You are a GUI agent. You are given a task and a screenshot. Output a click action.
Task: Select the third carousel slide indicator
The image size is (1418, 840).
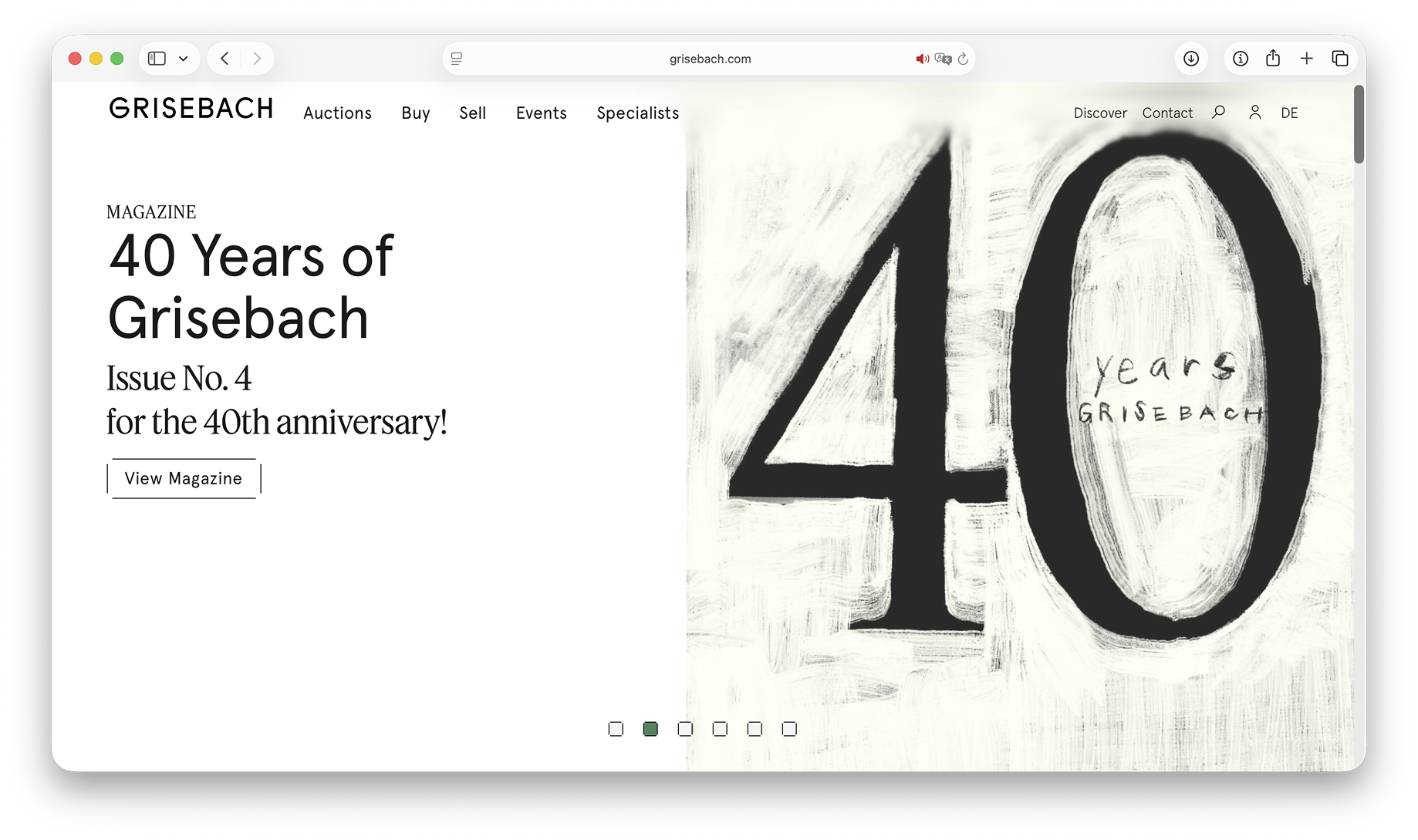coord(685,729)
